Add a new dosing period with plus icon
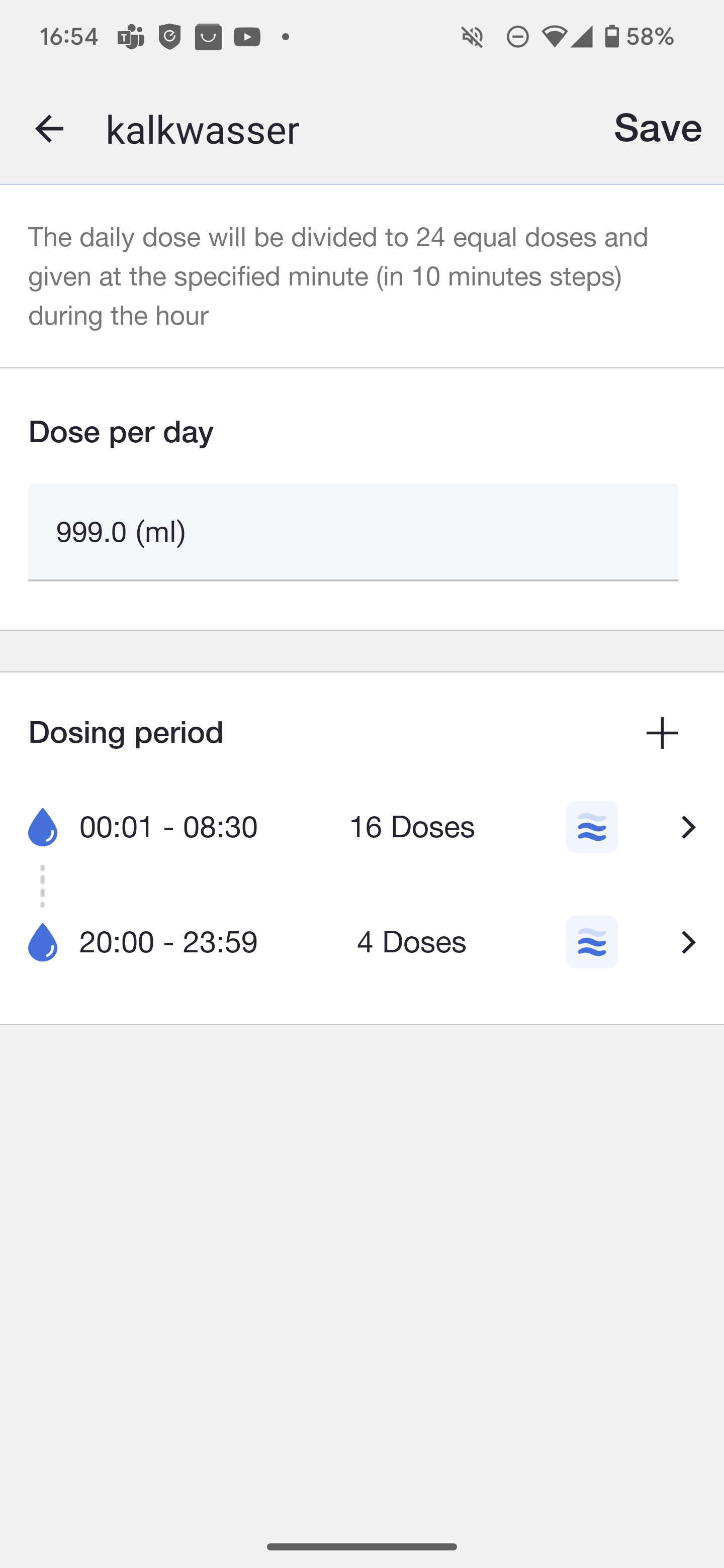Screen dimensions: 724x1568 [x=662, y=733]
